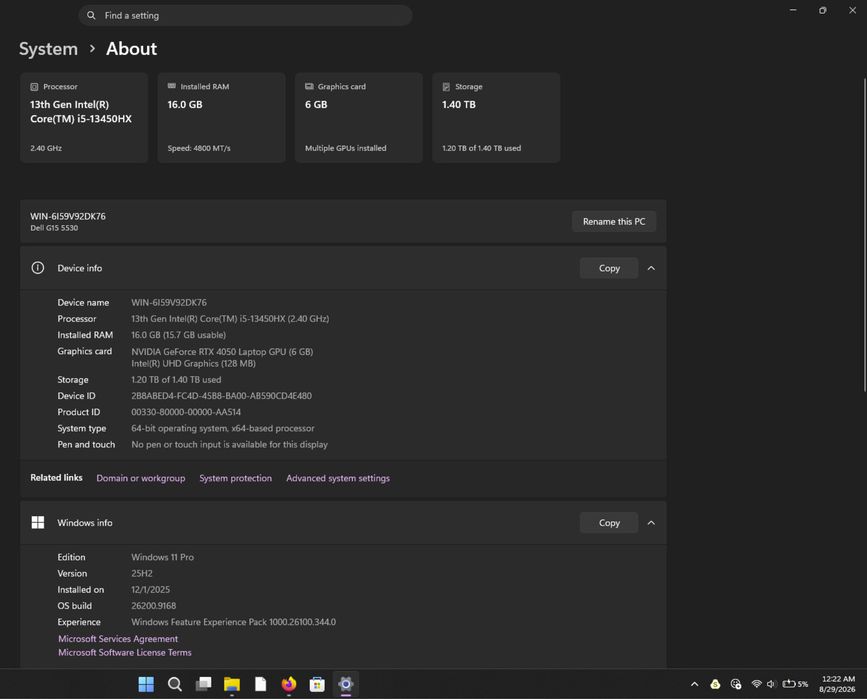867x699 pixels.
Task: Open File Explorer from the taskbar
Action: (x=232, y=684)
